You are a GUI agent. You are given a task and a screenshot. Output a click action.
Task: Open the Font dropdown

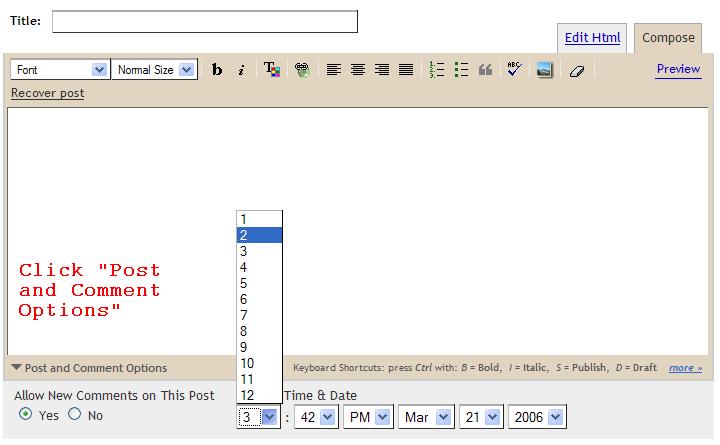[59, 70]
